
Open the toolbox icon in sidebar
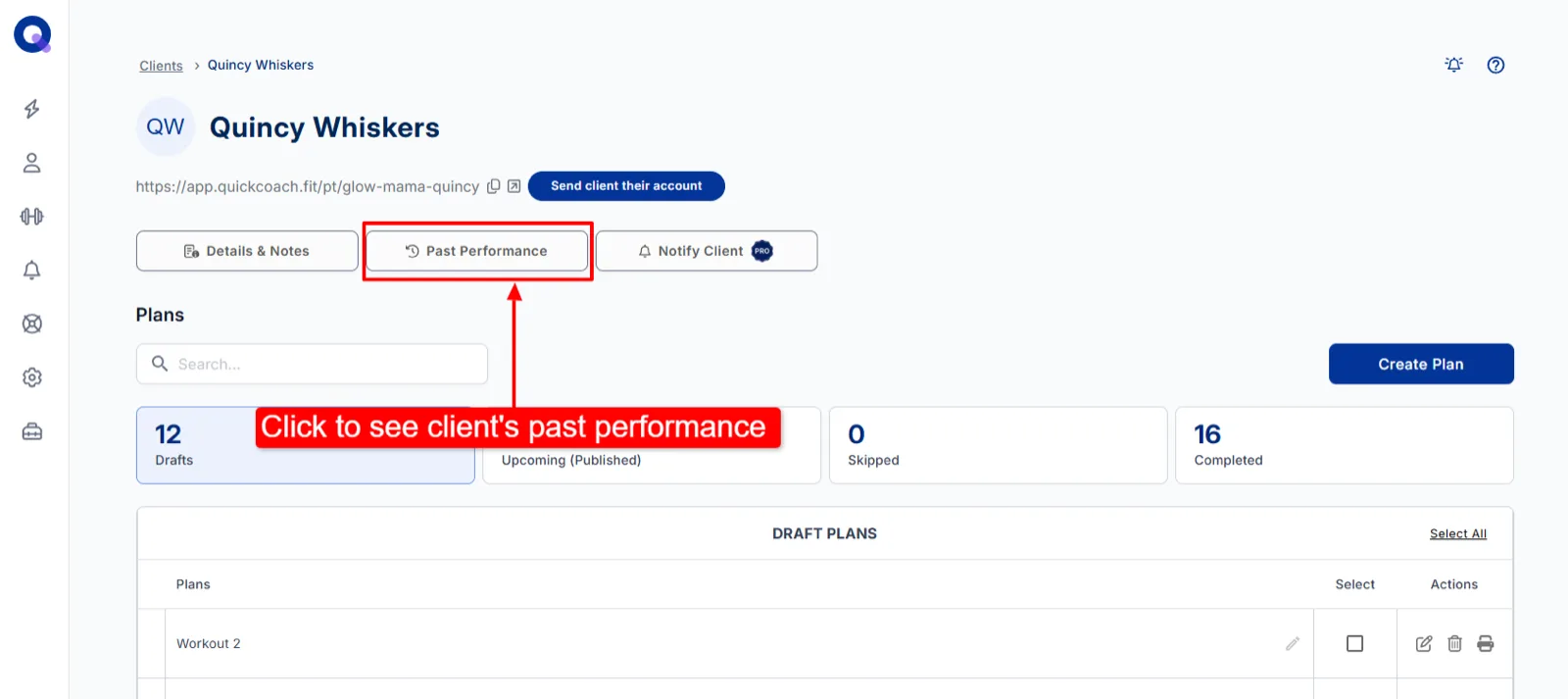(x=32, y=431)
